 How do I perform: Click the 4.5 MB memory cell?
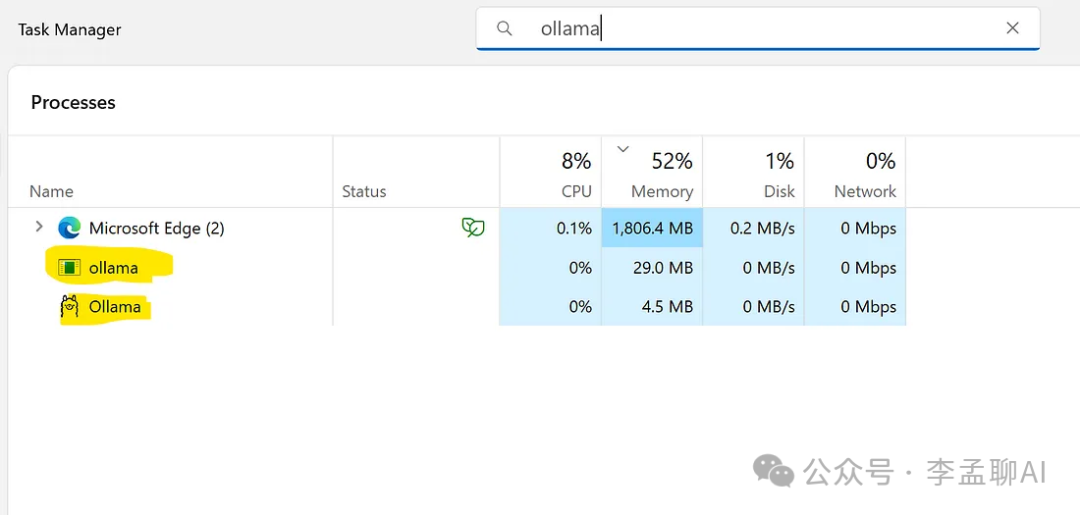652,306
